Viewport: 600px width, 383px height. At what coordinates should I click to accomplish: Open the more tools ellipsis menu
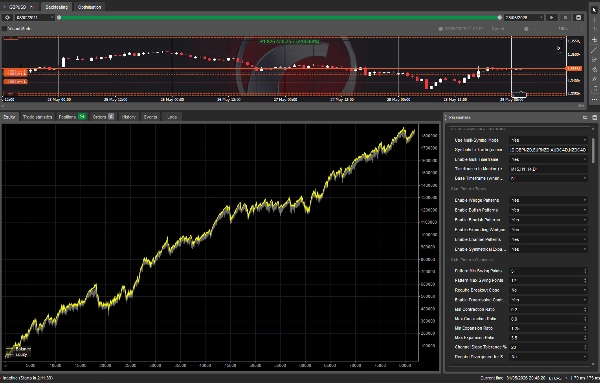[594, 99]
